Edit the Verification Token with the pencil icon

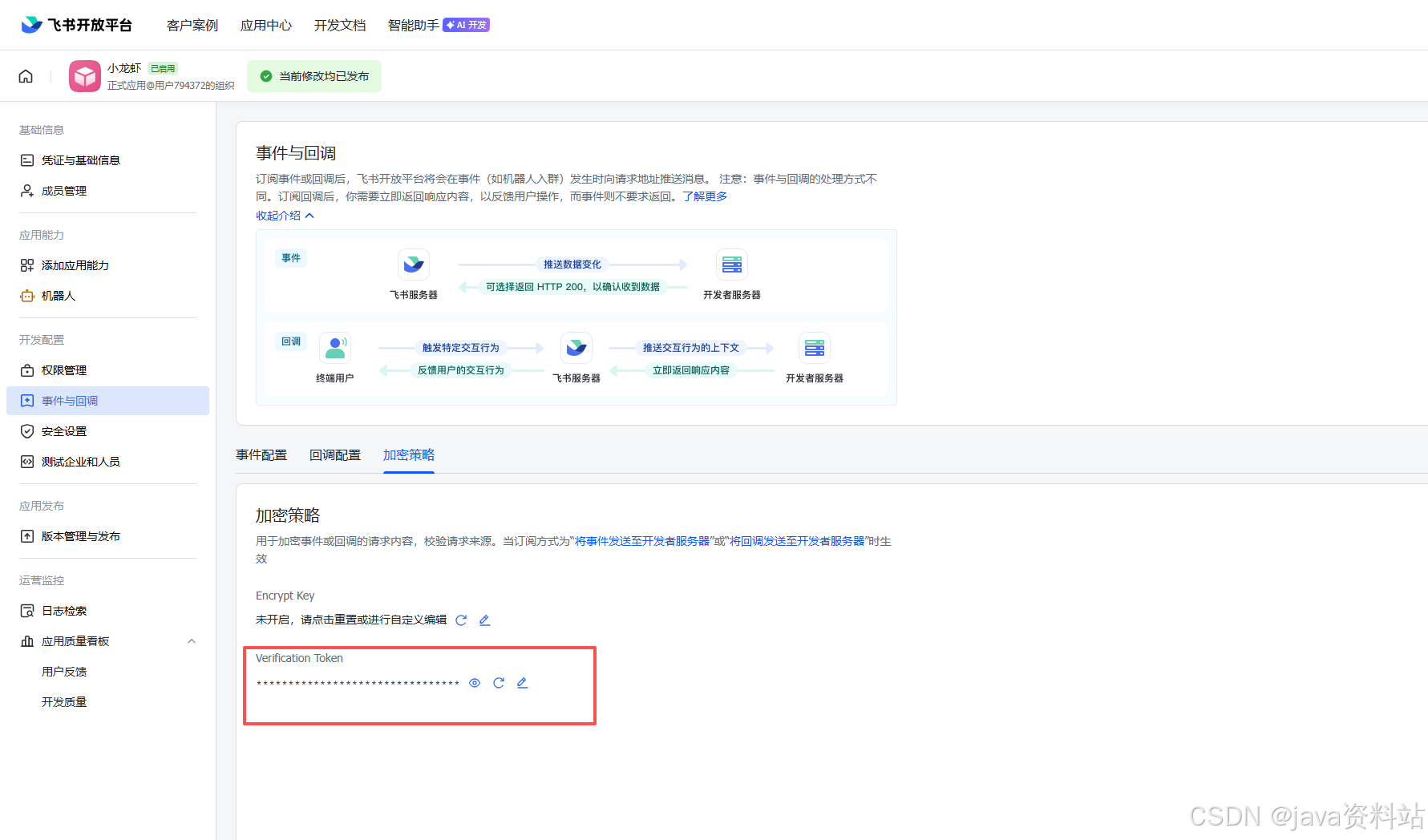tap(522, 682)
